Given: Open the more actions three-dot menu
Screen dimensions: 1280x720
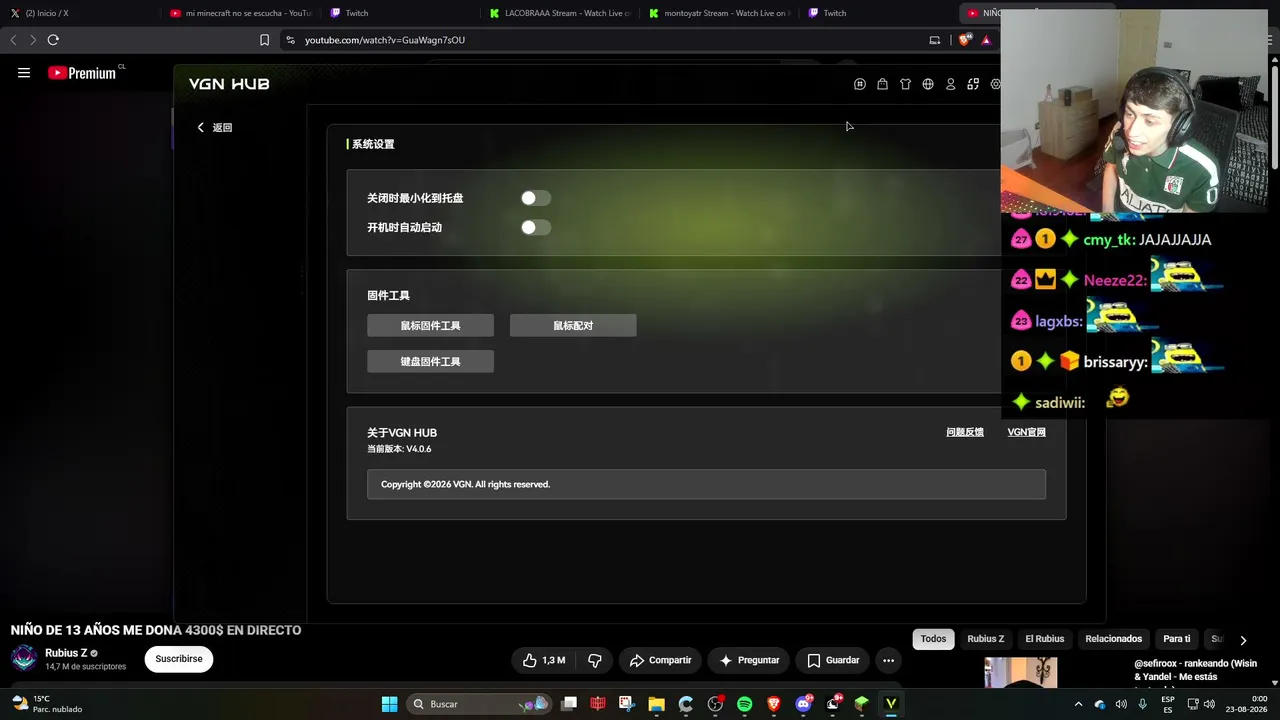Looking at the screenshot, I should (x=888, y=660).
